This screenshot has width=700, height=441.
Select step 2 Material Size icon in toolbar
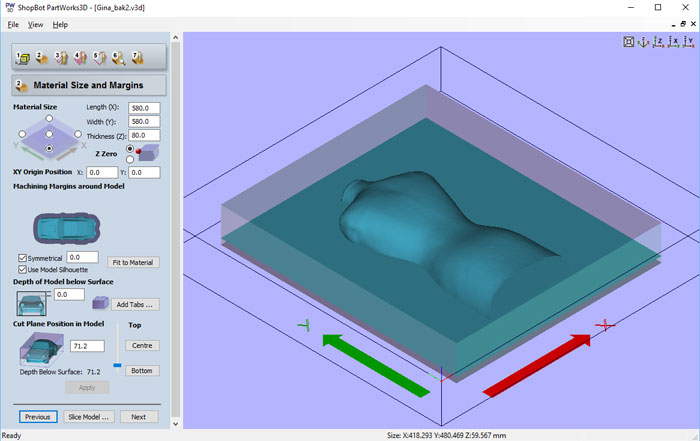click(42, 58)
